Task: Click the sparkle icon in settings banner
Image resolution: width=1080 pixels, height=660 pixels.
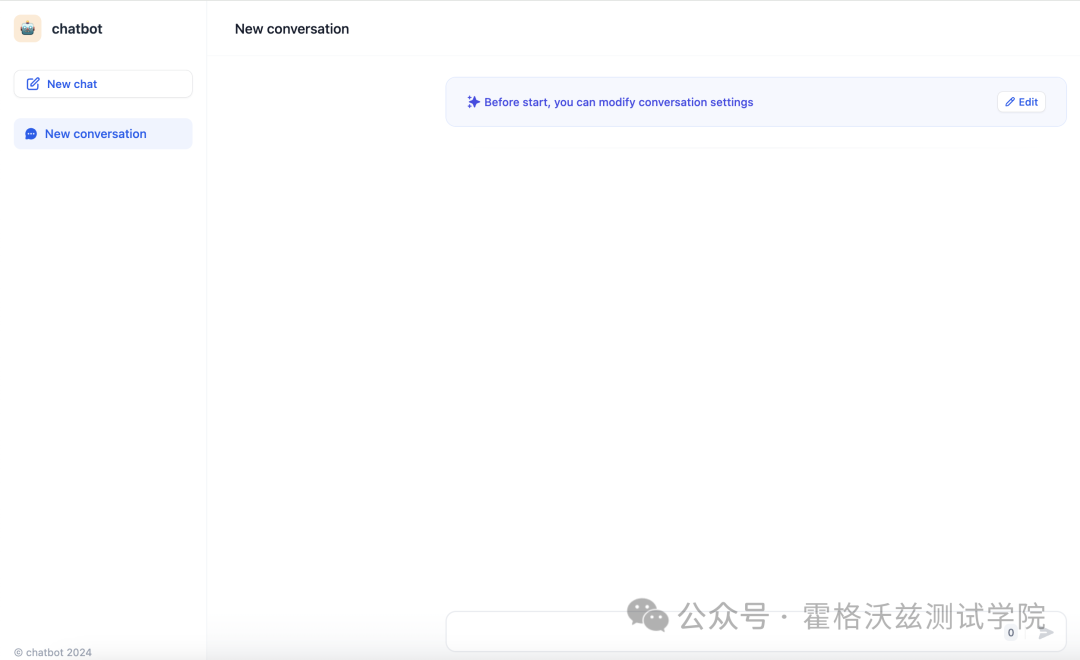Action: (x=473, y=102)
